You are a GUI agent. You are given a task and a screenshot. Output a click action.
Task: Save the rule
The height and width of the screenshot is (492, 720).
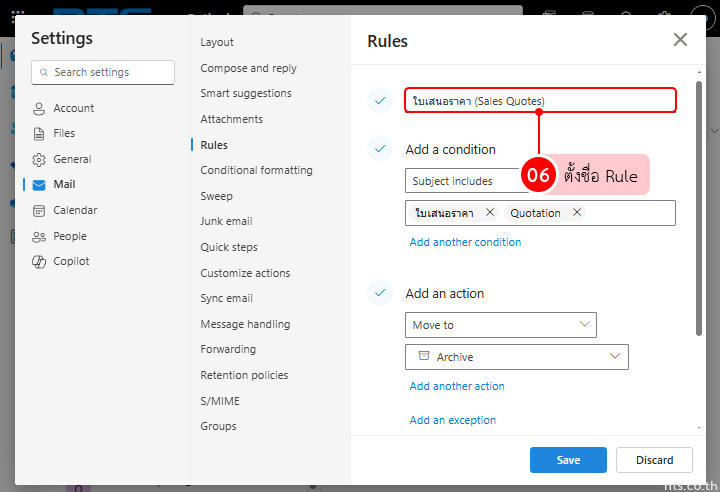point(568,460)
